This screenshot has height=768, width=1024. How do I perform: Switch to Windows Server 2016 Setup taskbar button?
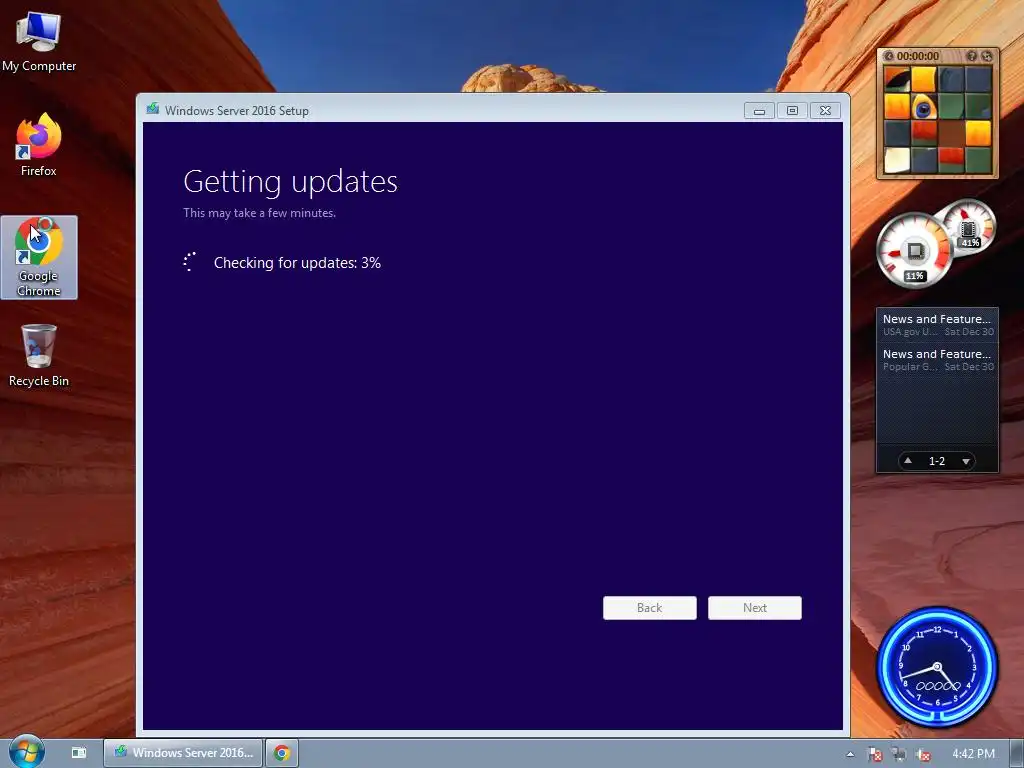pyautogui.click(x=183, y=752)
